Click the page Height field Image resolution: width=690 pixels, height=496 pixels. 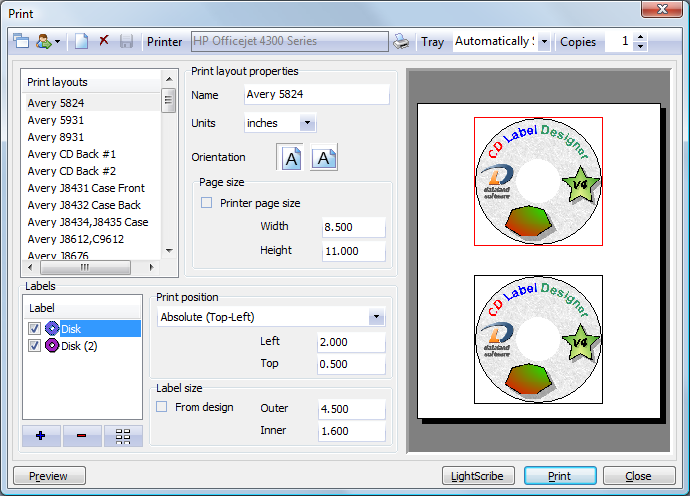pyautogui.click(x=353, y=251)
